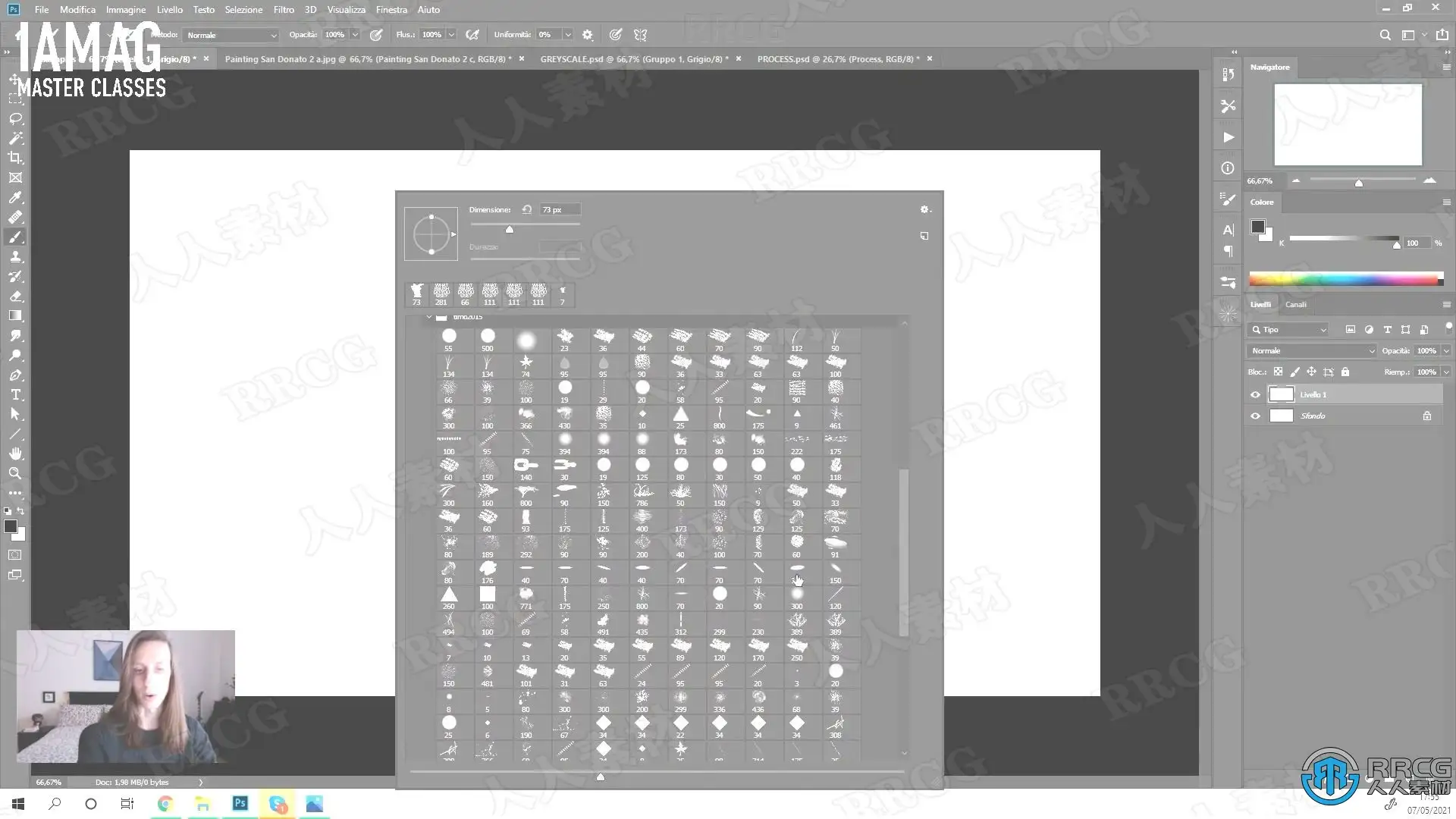Select the Type tool
The image size is (1456, 819).
pyautogui.click(x=15, y=395)
